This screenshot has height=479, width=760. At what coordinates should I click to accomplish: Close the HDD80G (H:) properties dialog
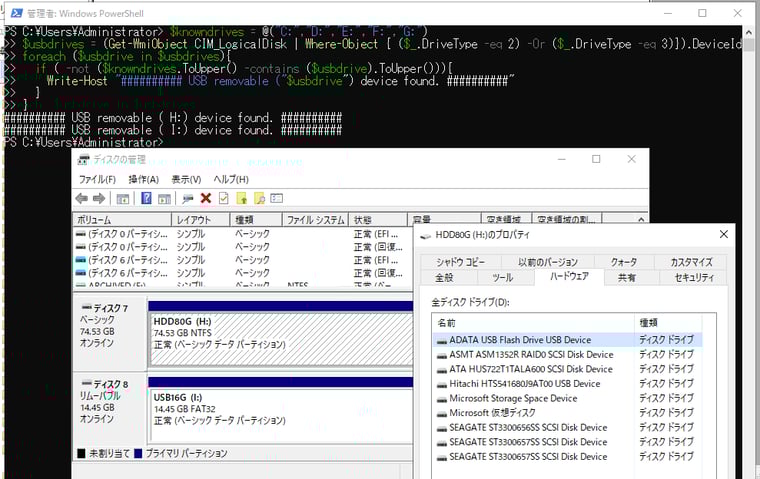click(724, 234)
